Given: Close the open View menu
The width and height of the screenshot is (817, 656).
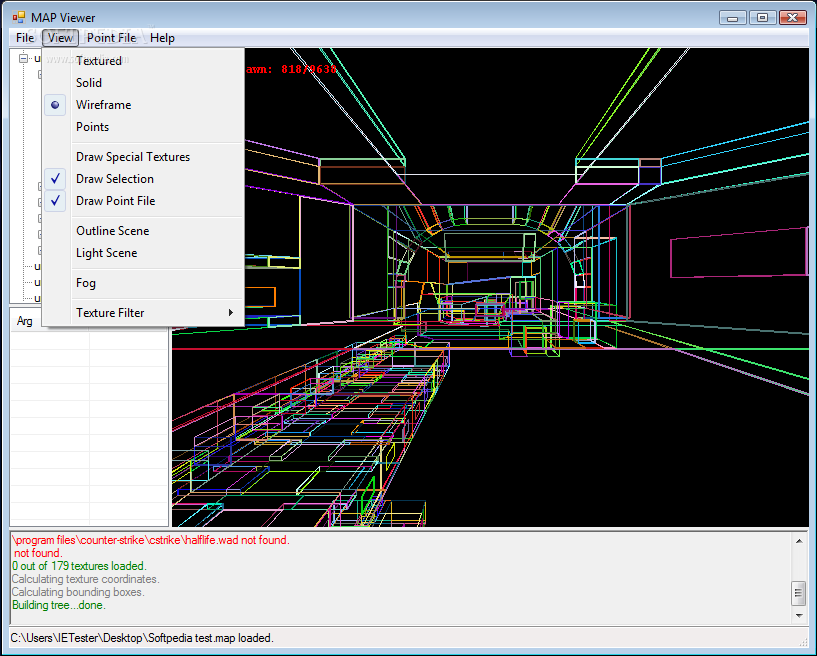Looking at the screenshot, I should click(x=60, y=38).
